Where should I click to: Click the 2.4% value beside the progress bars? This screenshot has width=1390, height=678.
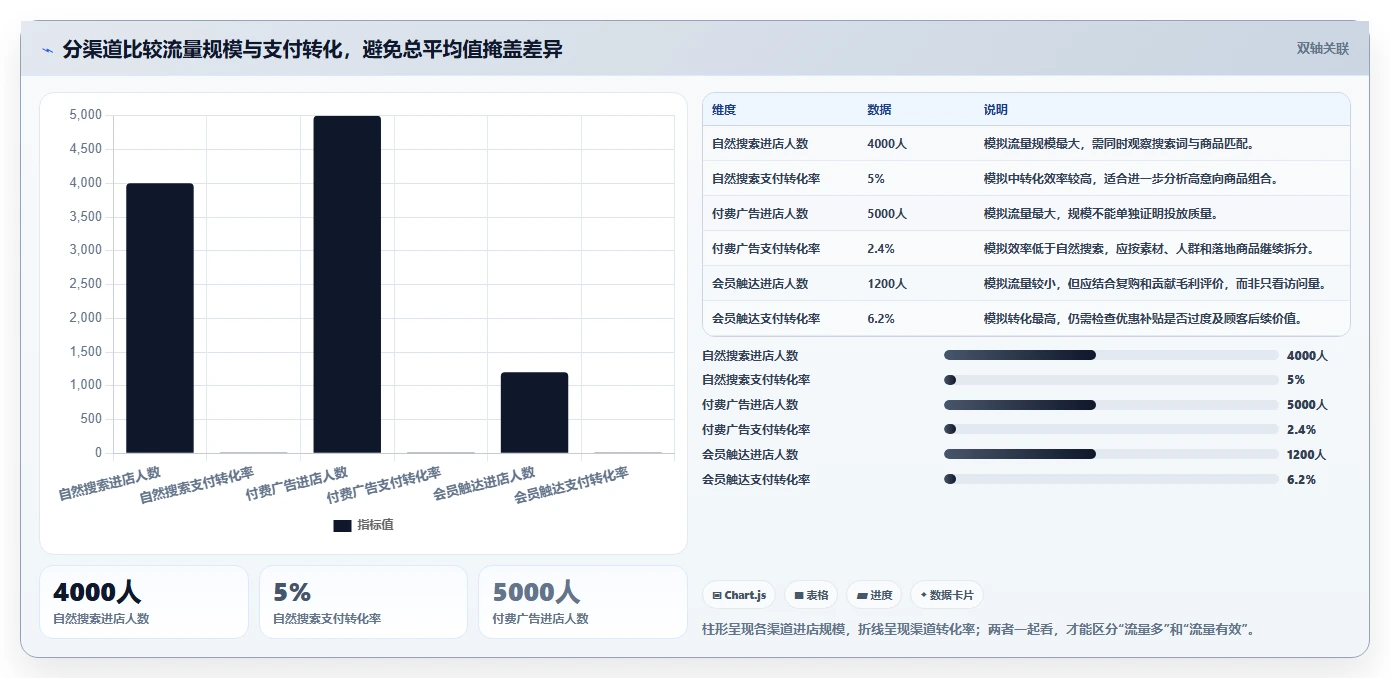tap(1301, 430)
